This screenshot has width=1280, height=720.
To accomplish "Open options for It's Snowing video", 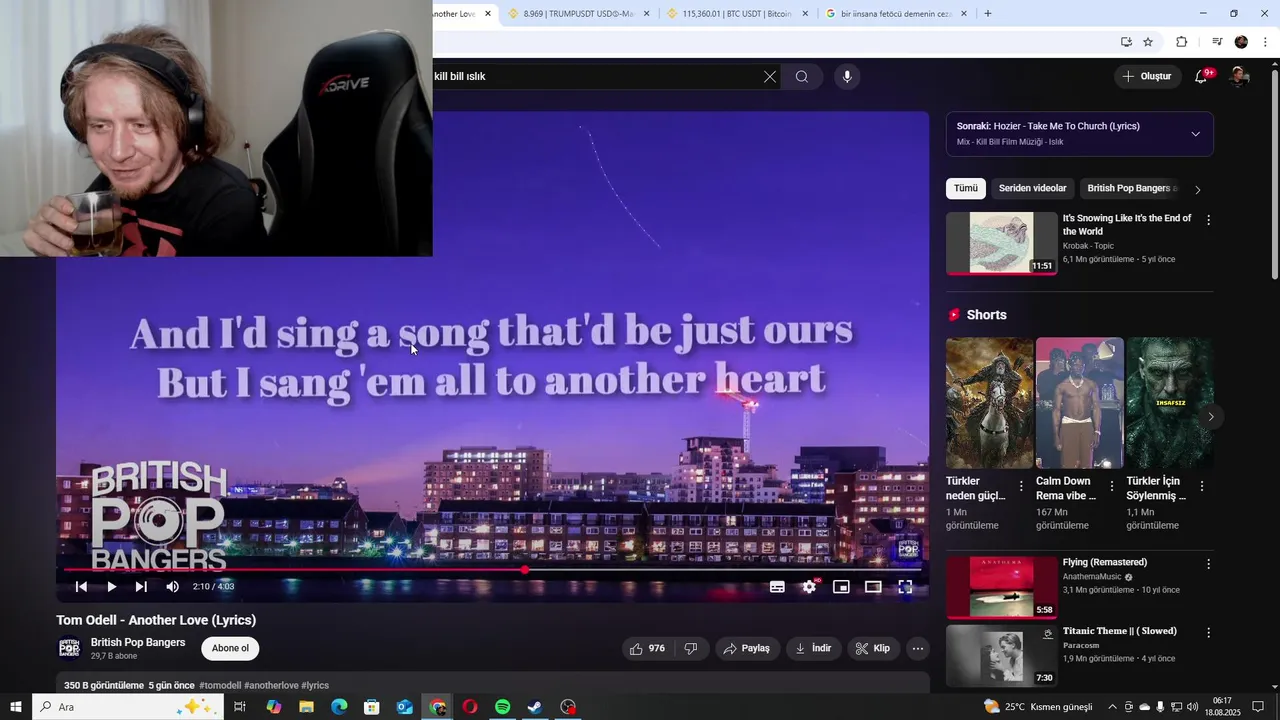I will coord(1208,220).
